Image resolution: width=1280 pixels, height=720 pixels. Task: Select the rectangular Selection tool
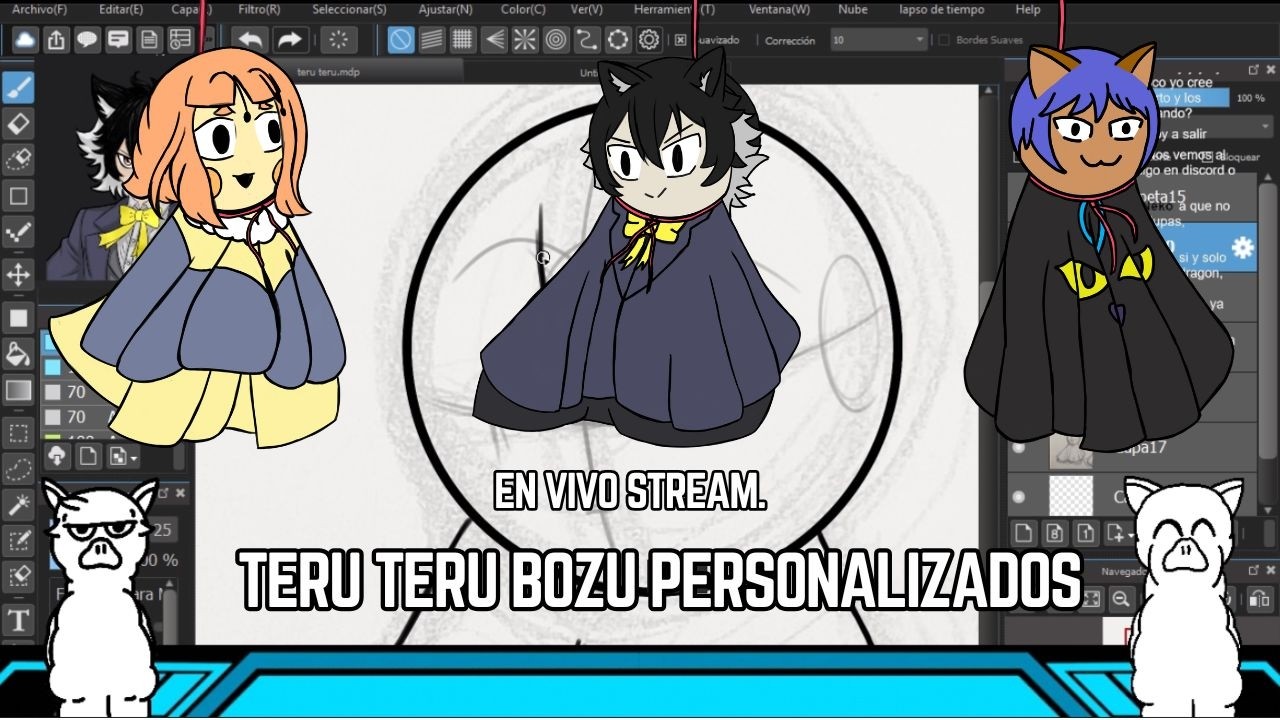pos(18,433)
